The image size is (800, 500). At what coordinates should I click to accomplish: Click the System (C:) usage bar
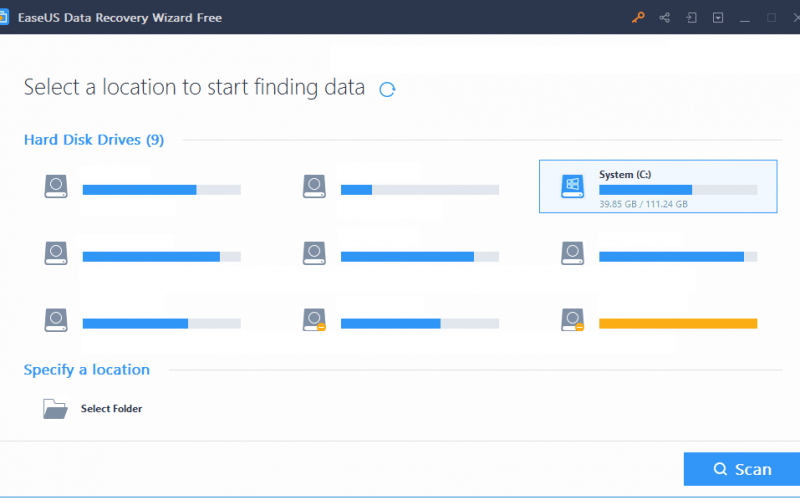(678, 190)
